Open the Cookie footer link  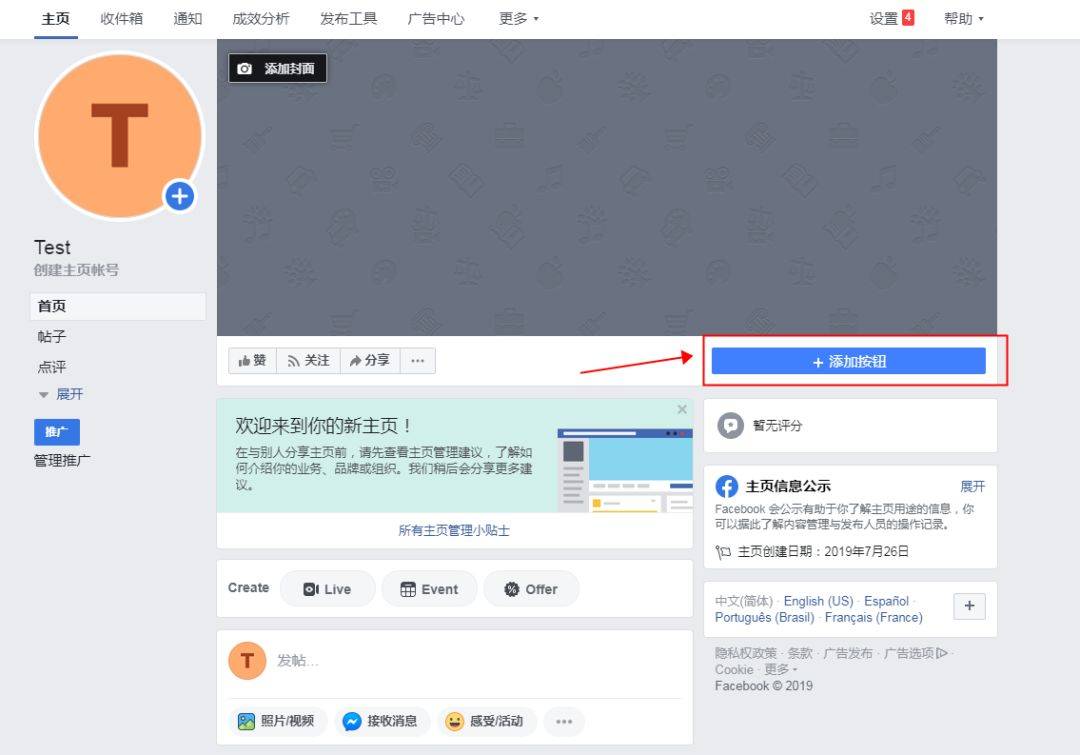pyautogui.click(x=734, y=670)
